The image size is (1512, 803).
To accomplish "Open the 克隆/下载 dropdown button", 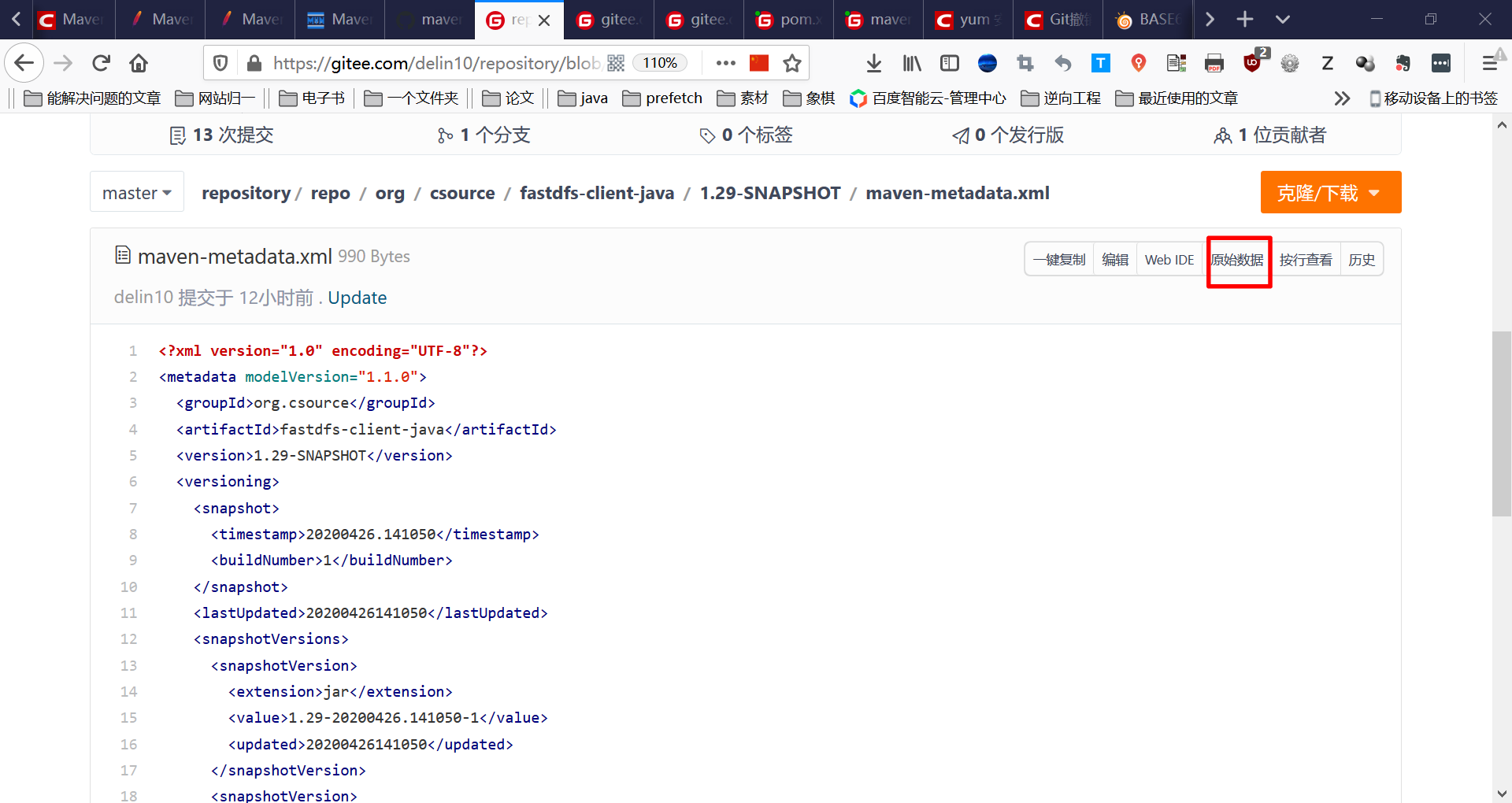I will coord(1331,192).
